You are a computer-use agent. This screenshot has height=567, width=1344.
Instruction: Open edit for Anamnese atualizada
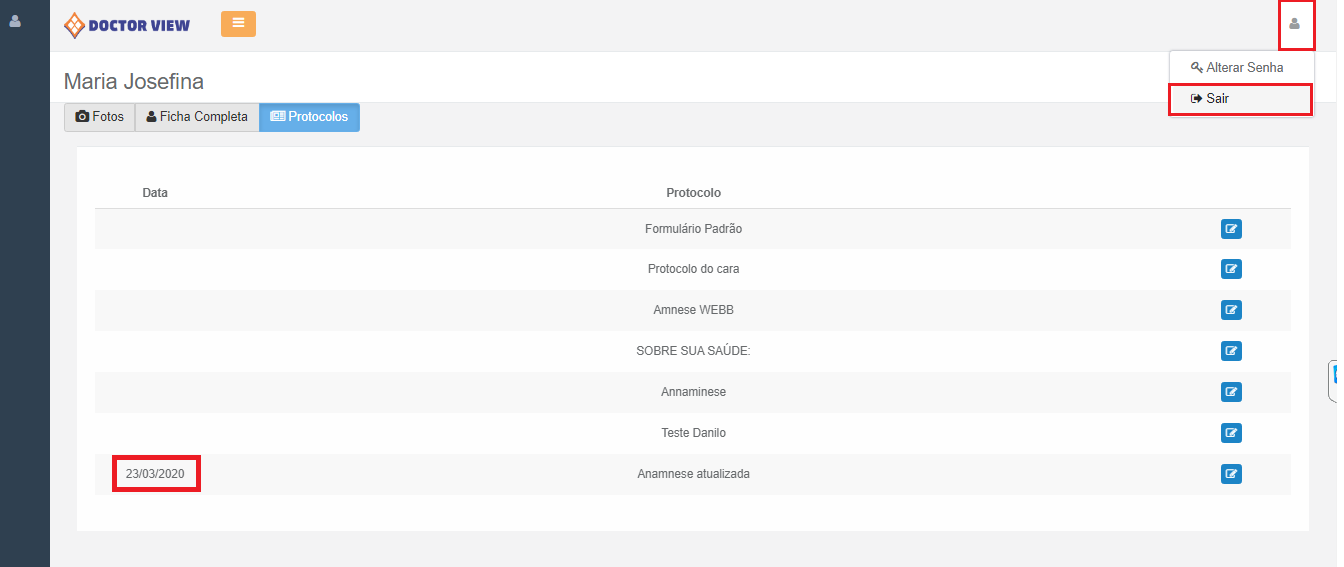point(1231,474)
